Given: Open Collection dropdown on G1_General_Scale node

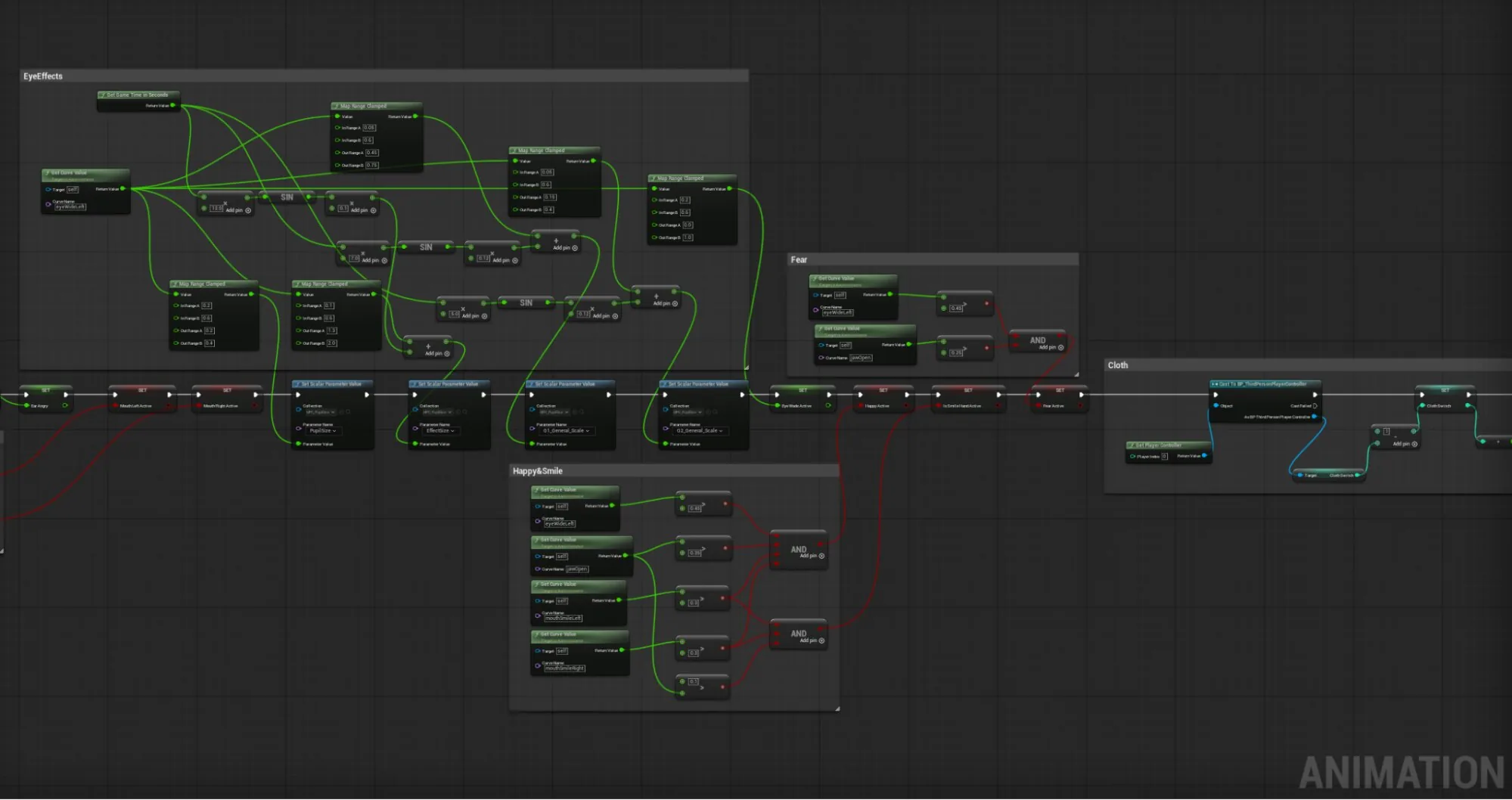Looking at the screenshot, I should coord(554,412).
